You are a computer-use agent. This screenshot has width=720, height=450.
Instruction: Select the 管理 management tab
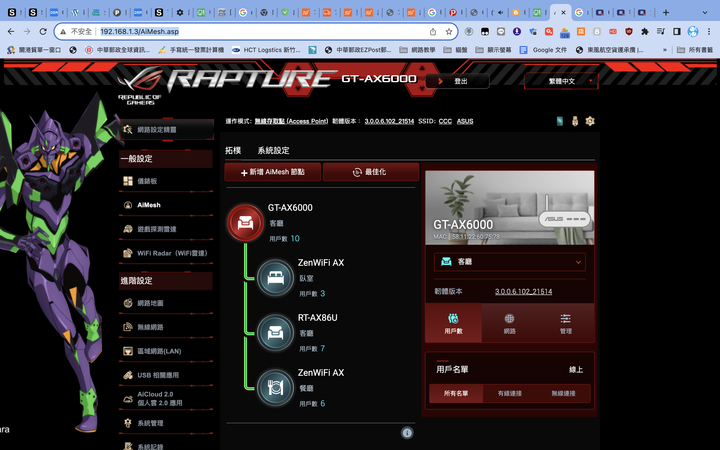[x=566, y=323]
